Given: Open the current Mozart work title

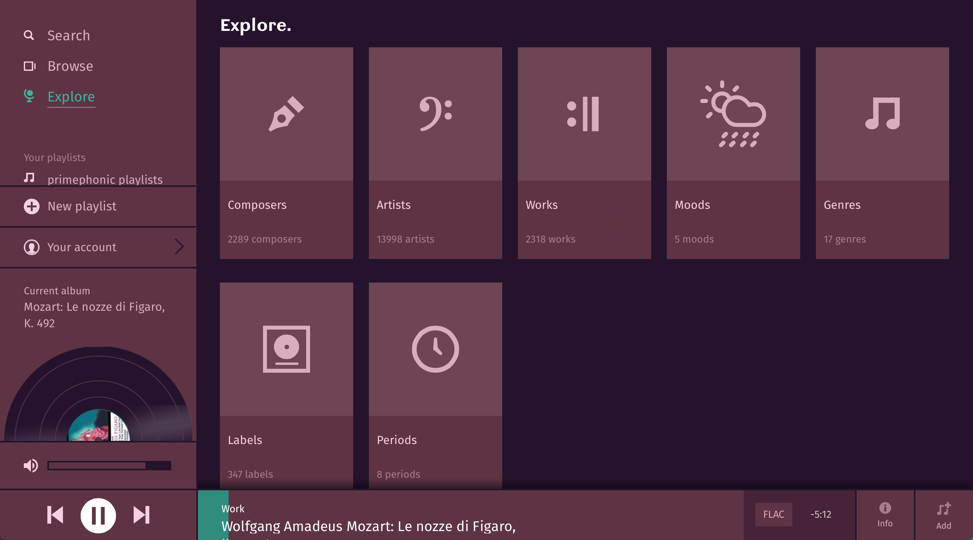Looking at the screenshot, I should point(369,526).
